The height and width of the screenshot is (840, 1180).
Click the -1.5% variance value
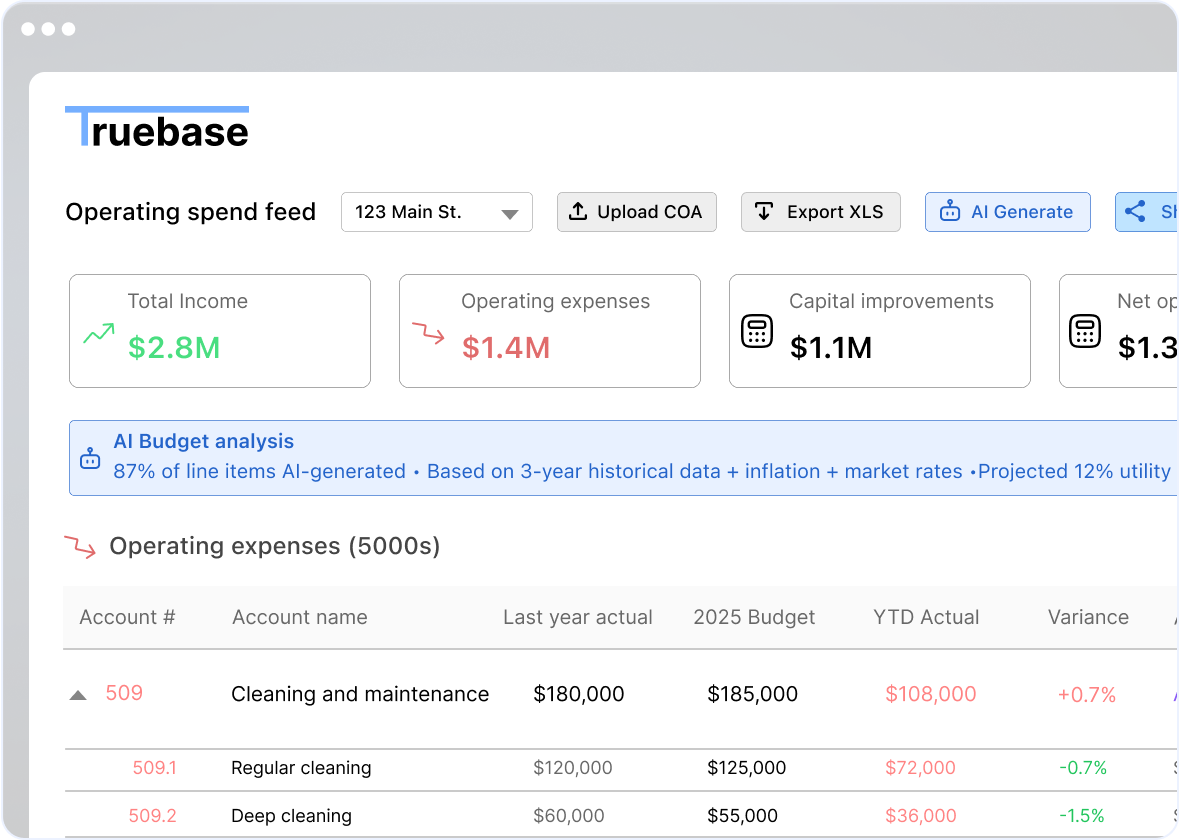point(1082,816)
